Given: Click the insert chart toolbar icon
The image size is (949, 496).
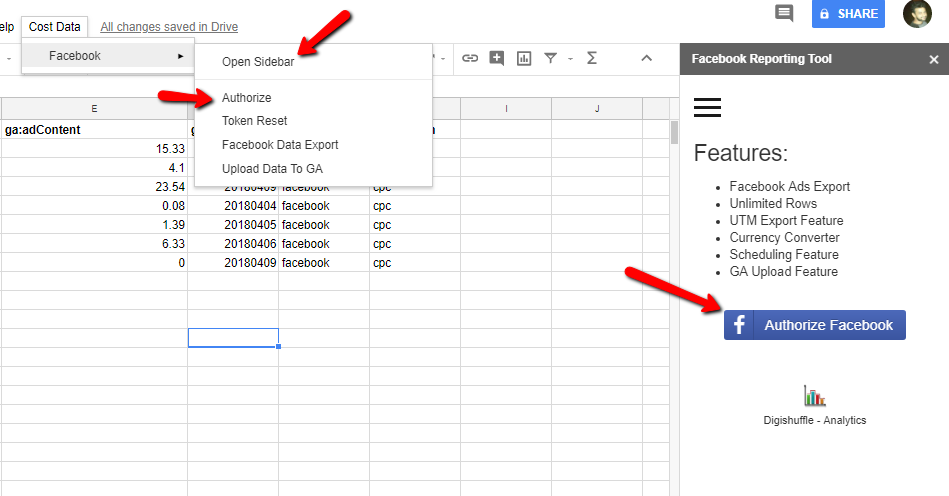Looking at the screenshot, I should coord(524,58).
